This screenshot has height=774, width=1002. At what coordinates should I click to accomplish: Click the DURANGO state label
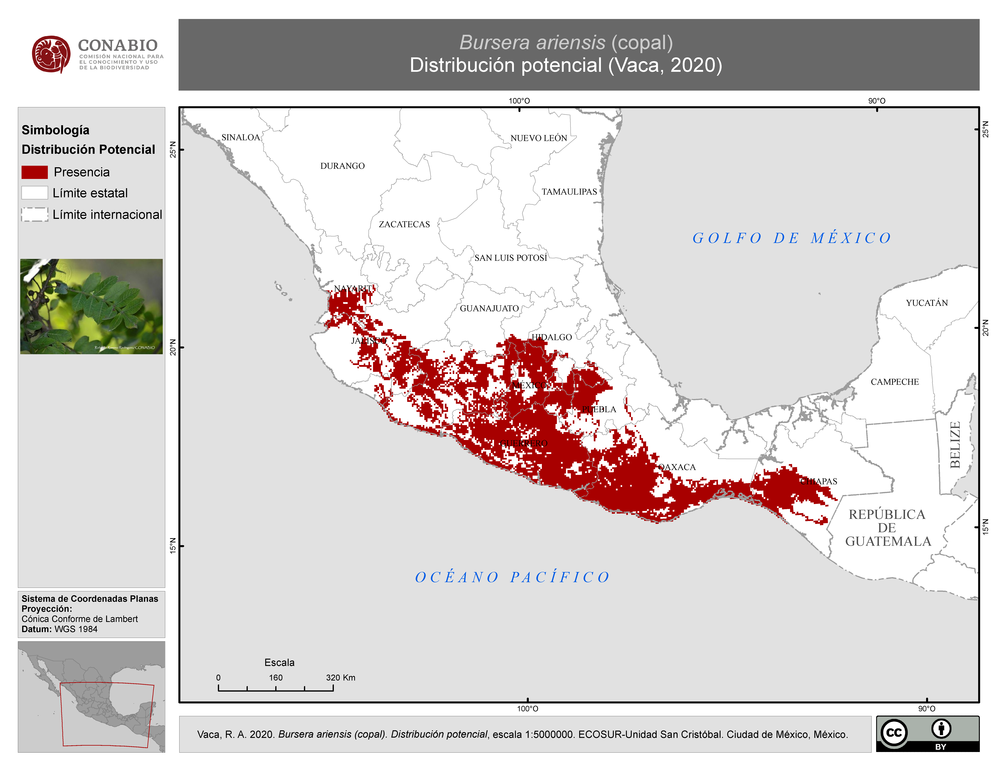(x=343, y=166)
